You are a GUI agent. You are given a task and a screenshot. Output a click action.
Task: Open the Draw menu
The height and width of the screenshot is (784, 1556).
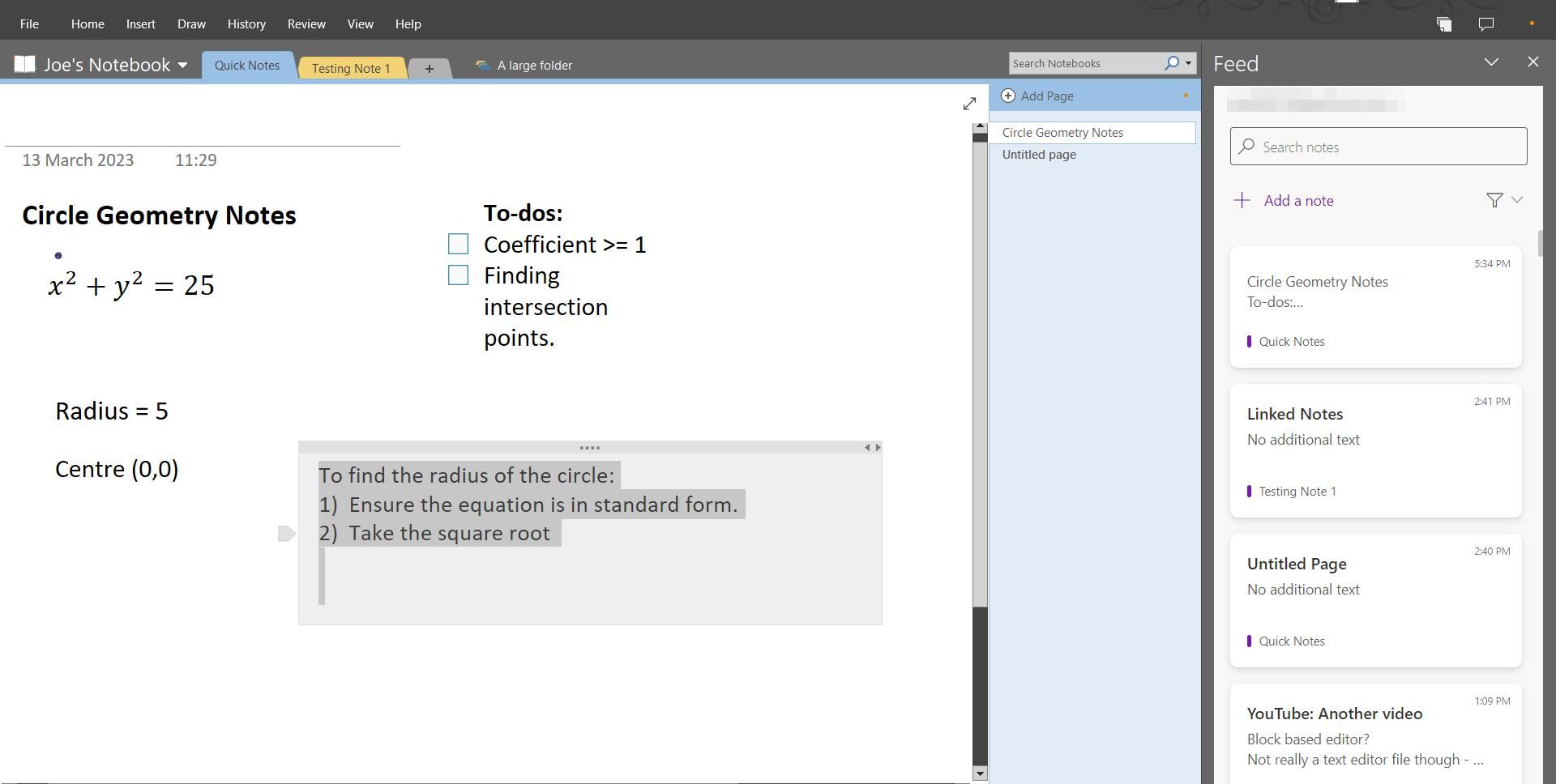(x=190, y=23)
